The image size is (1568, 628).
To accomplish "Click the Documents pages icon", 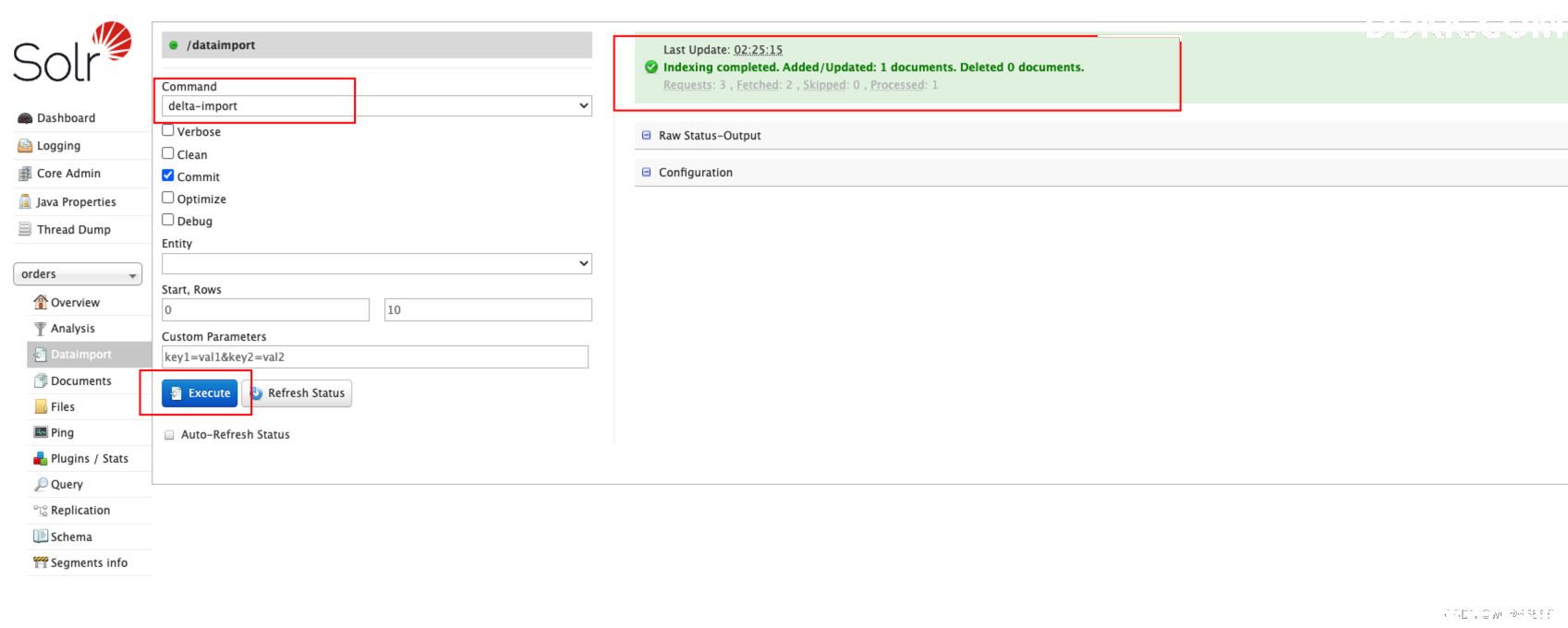I will point(41,380).
